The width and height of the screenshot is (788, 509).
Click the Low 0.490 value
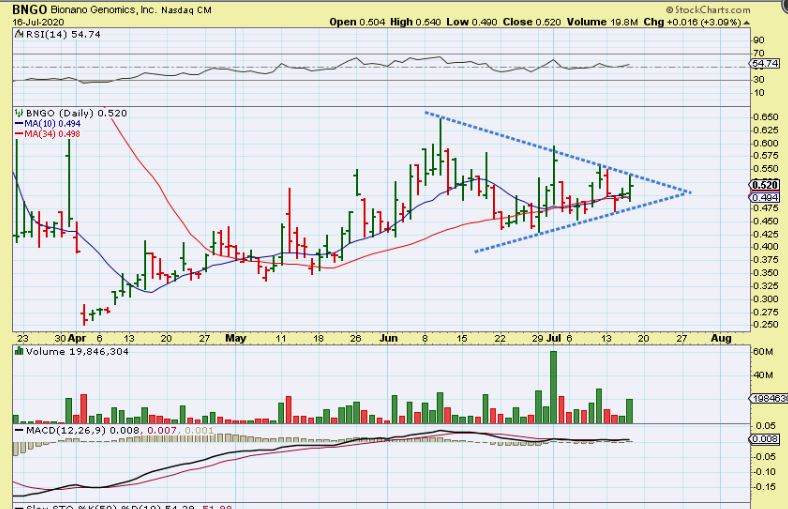point(472,22)
